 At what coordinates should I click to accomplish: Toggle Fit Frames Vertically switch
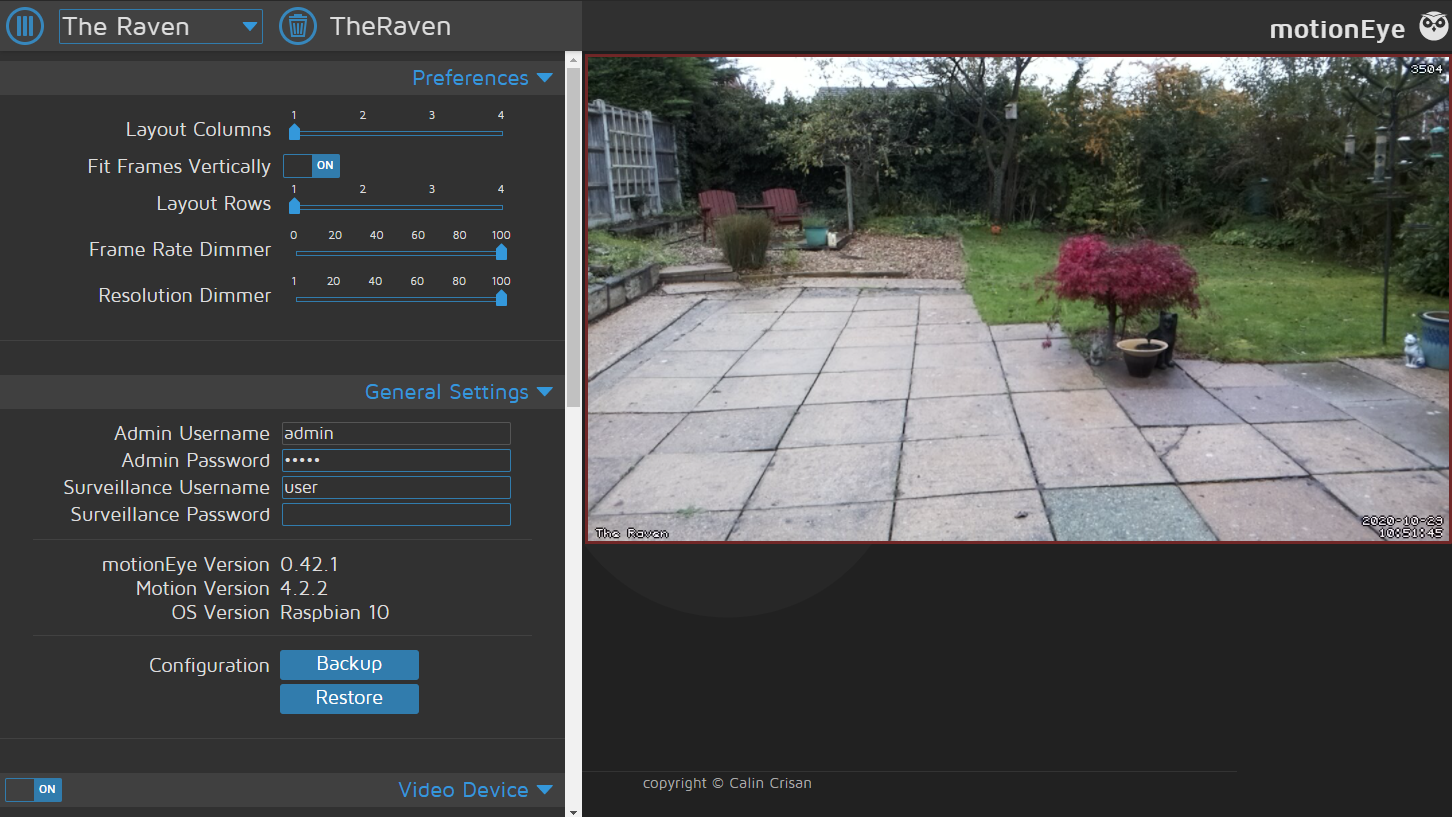tap(312, 166)
